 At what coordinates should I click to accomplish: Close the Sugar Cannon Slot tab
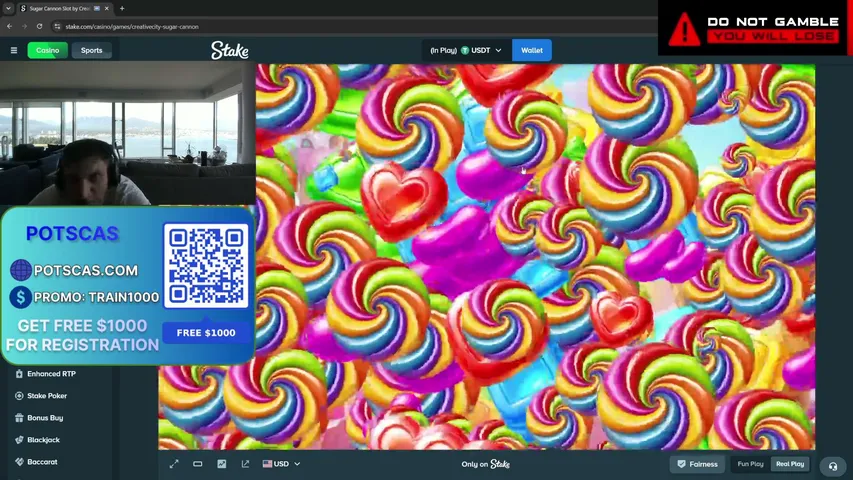pyautogui.click(x=107, y=8)
